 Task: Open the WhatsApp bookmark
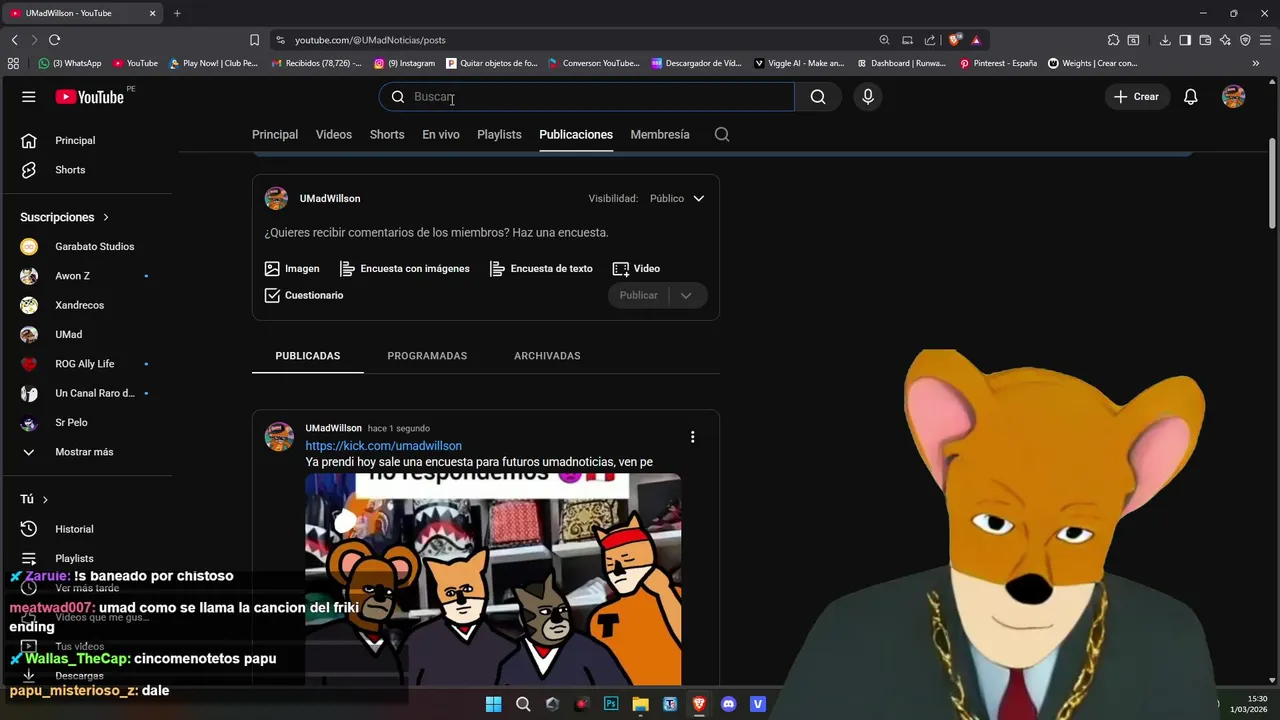70,63
